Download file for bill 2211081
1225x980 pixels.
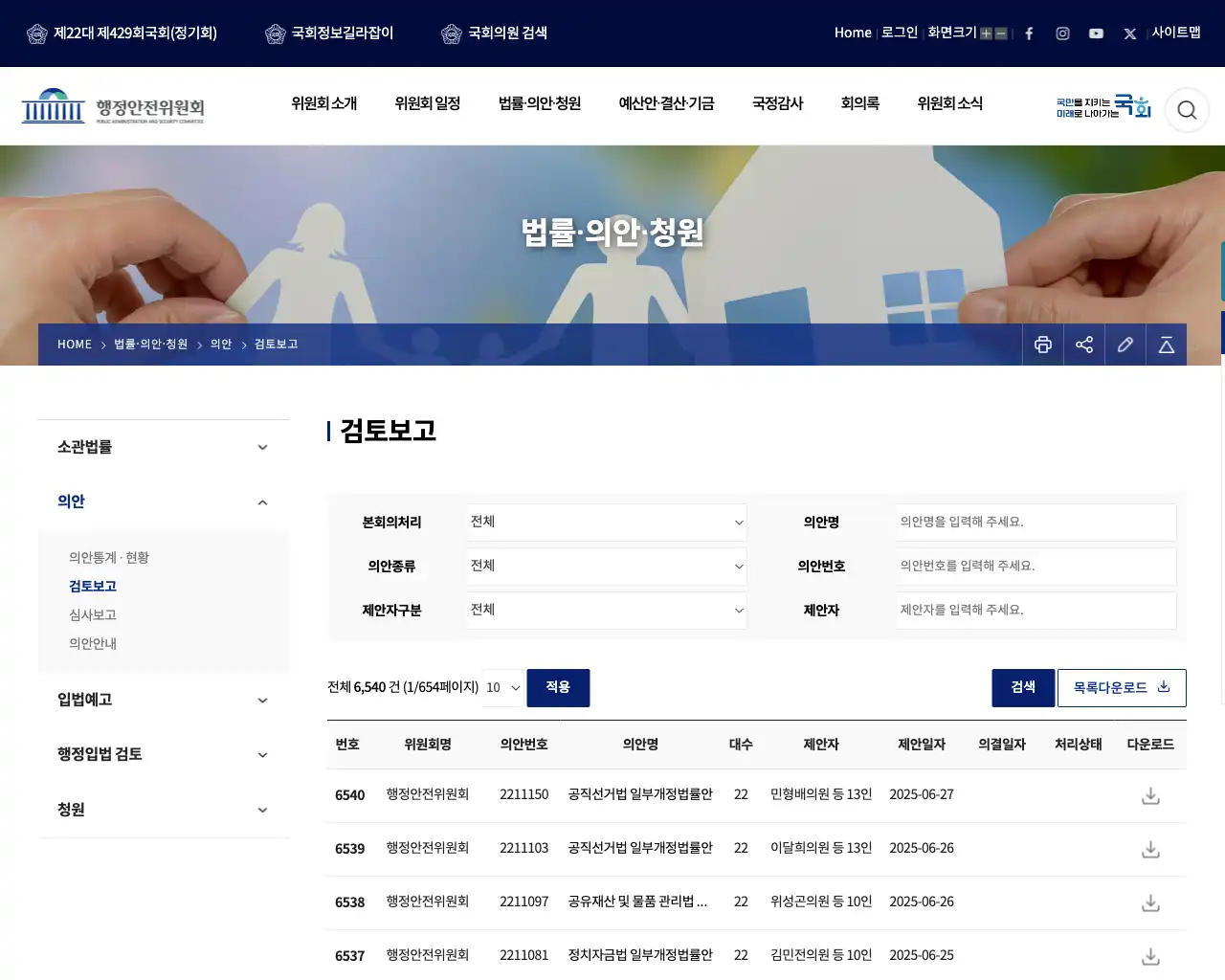1151,957
